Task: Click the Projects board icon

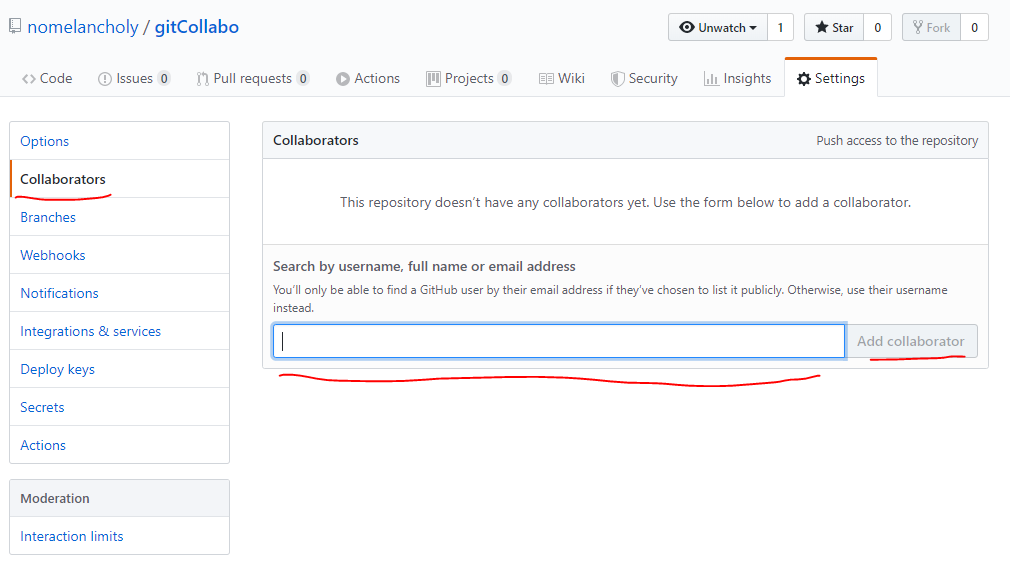Action: coord(433,79)
